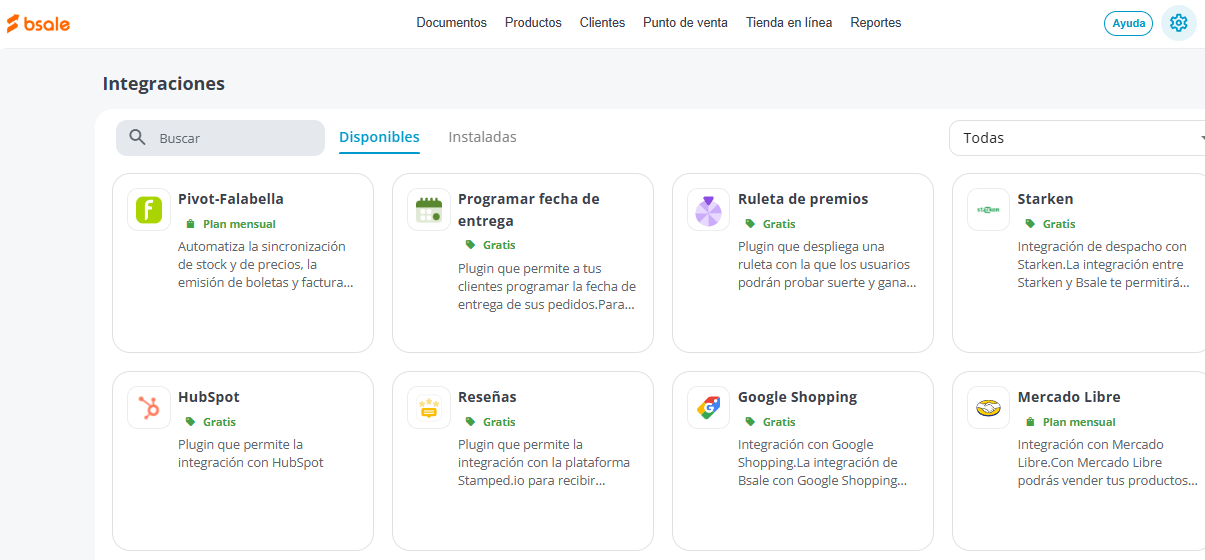The width and height of the screenshot is (1205, 560).
Task: Click the Pivot-Falabella description text
Action: click(x=265, y=264)
